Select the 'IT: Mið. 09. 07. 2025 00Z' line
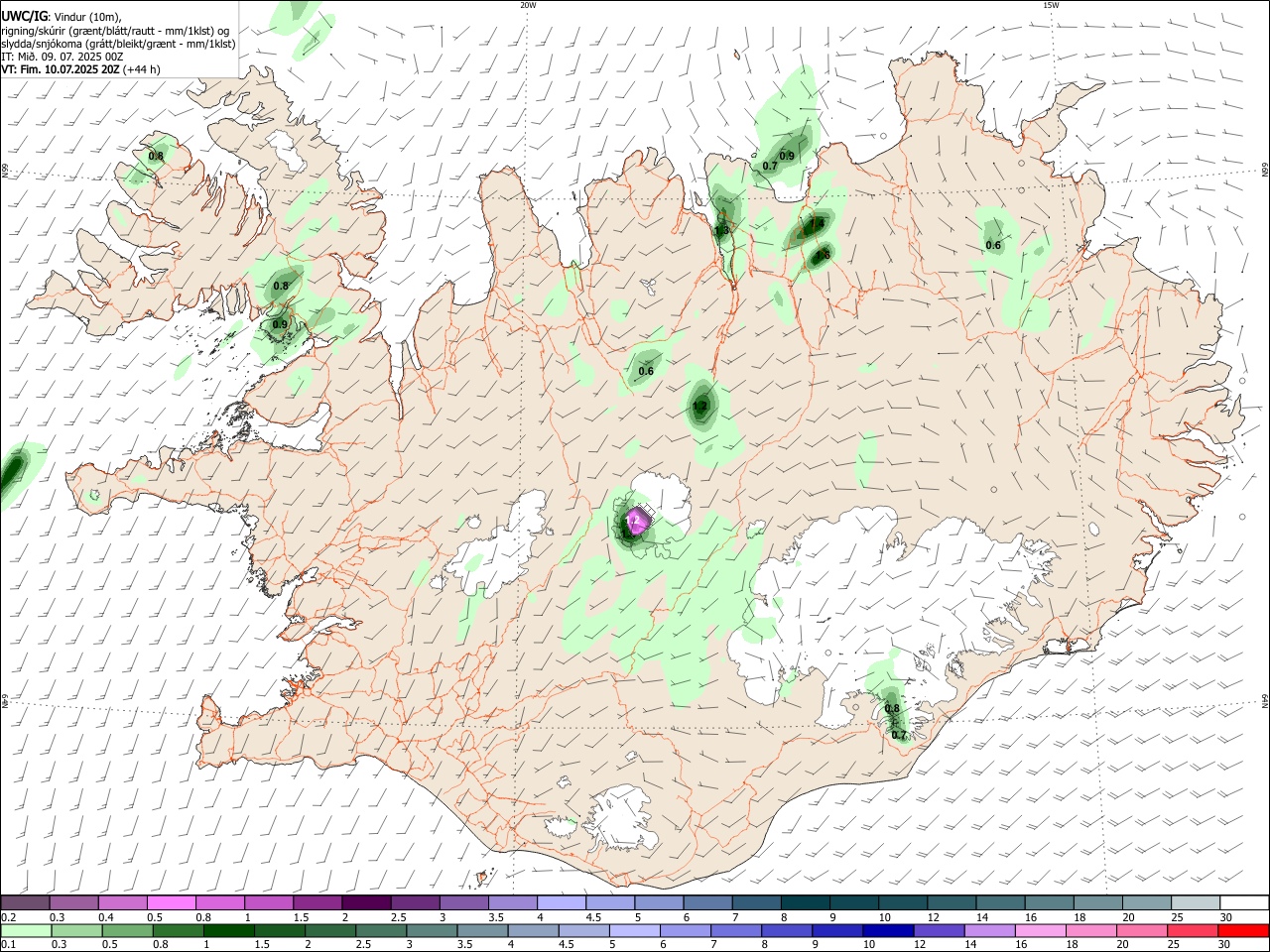 (x=62, y=57)
